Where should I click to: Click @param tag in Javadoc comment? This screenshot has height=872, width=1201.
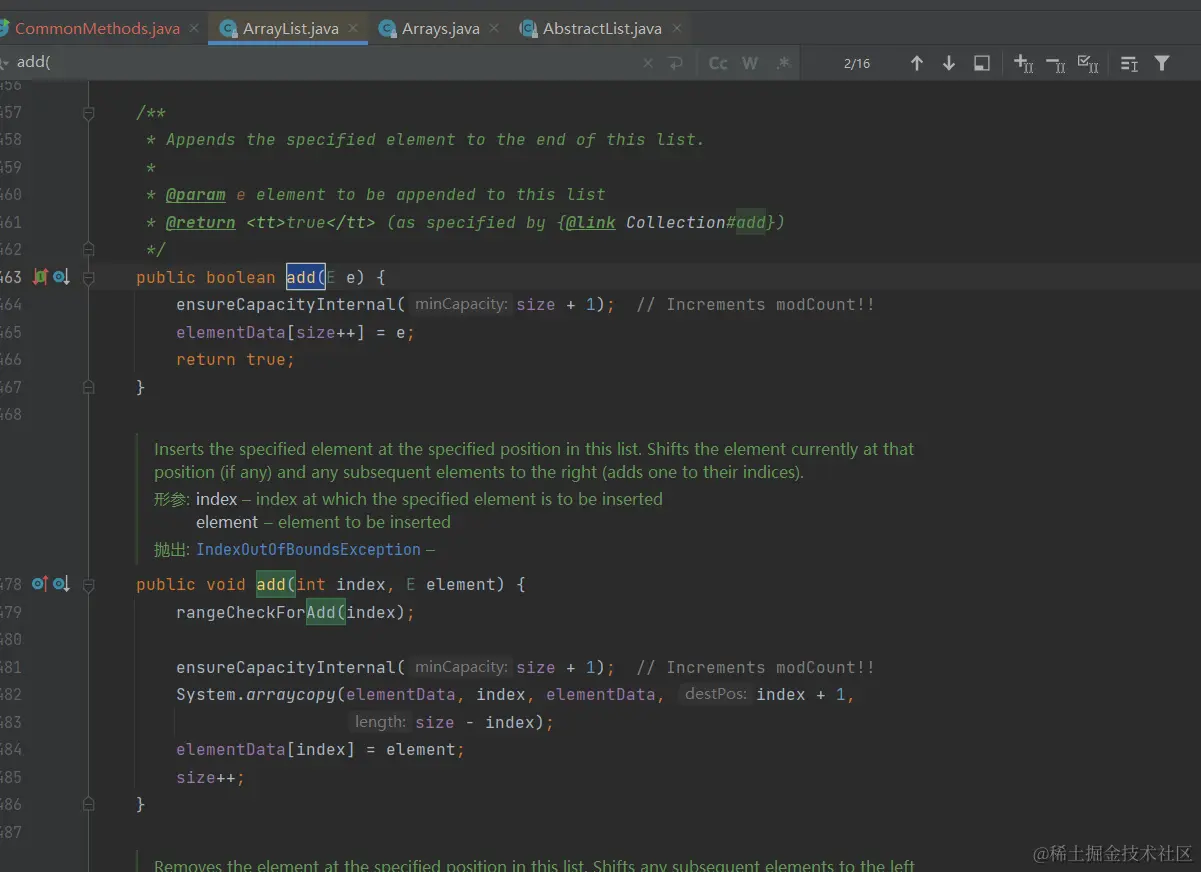[196, 194]
